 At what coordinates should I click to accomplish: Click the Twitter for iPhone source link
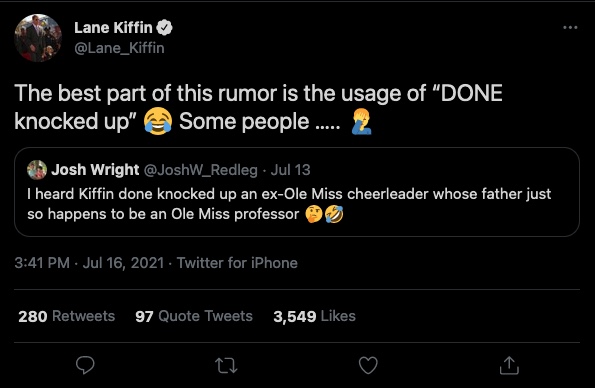pos(237,263)
